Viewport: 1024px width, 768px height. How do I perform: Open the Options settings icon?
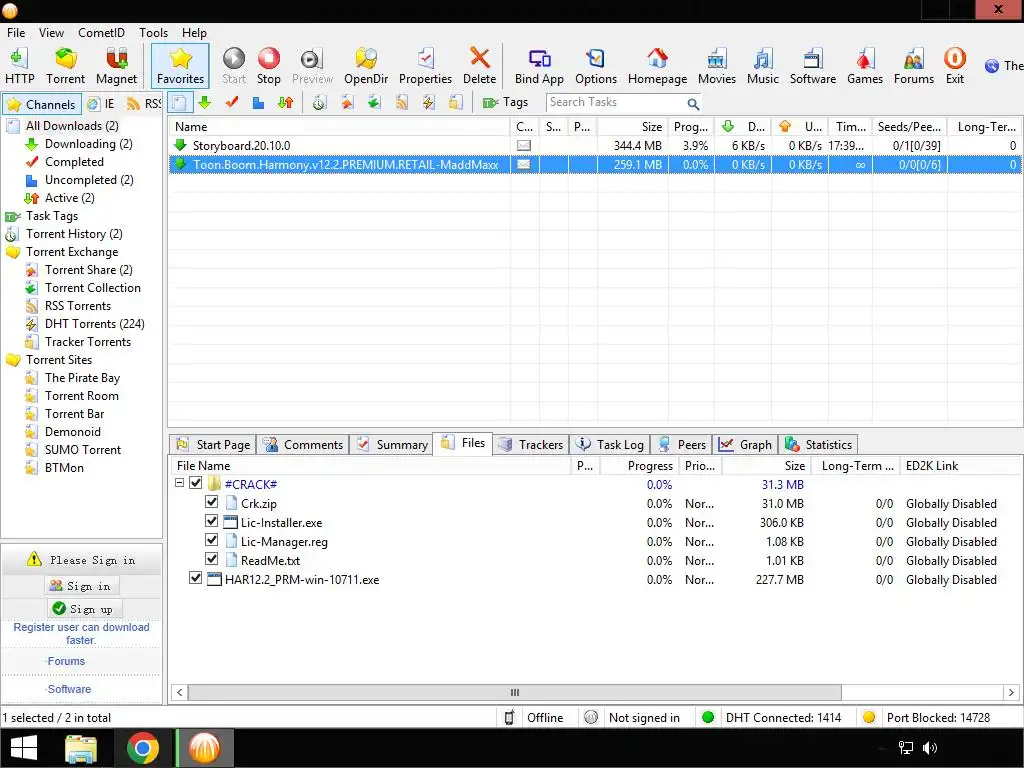[x=596, y=66]
